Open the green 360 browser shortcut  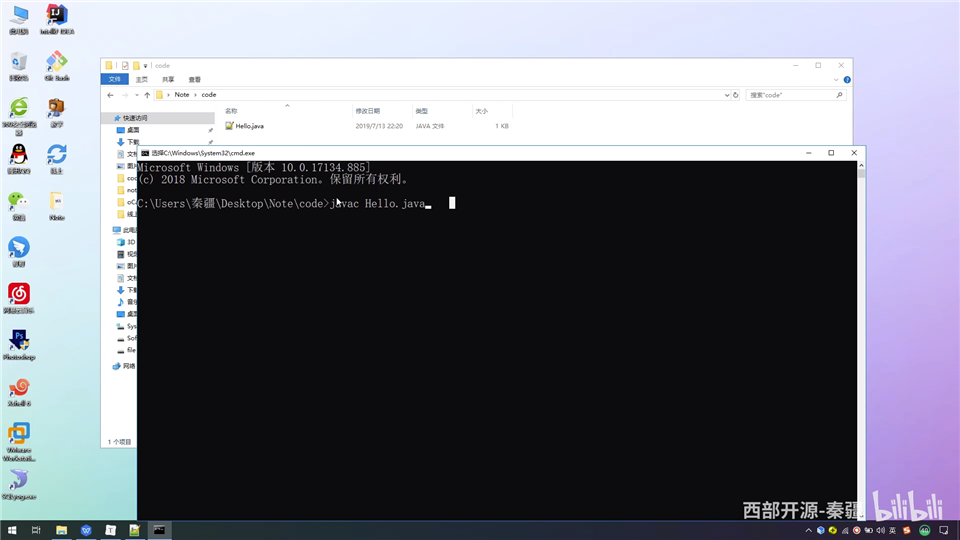click(19, 116)
